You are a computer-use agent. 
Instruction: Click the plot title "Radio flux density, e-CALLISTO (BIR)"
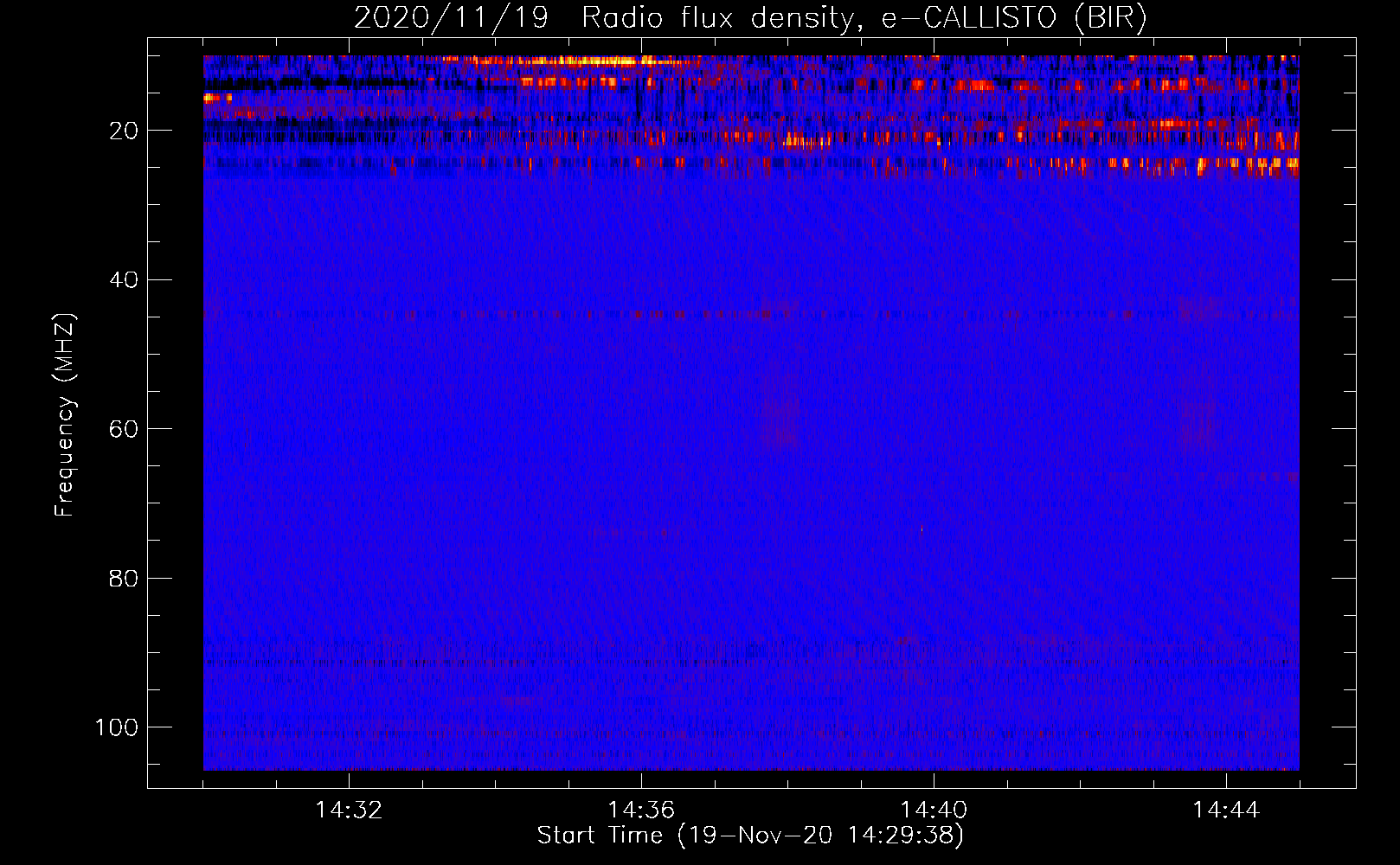tap(864, 17)
